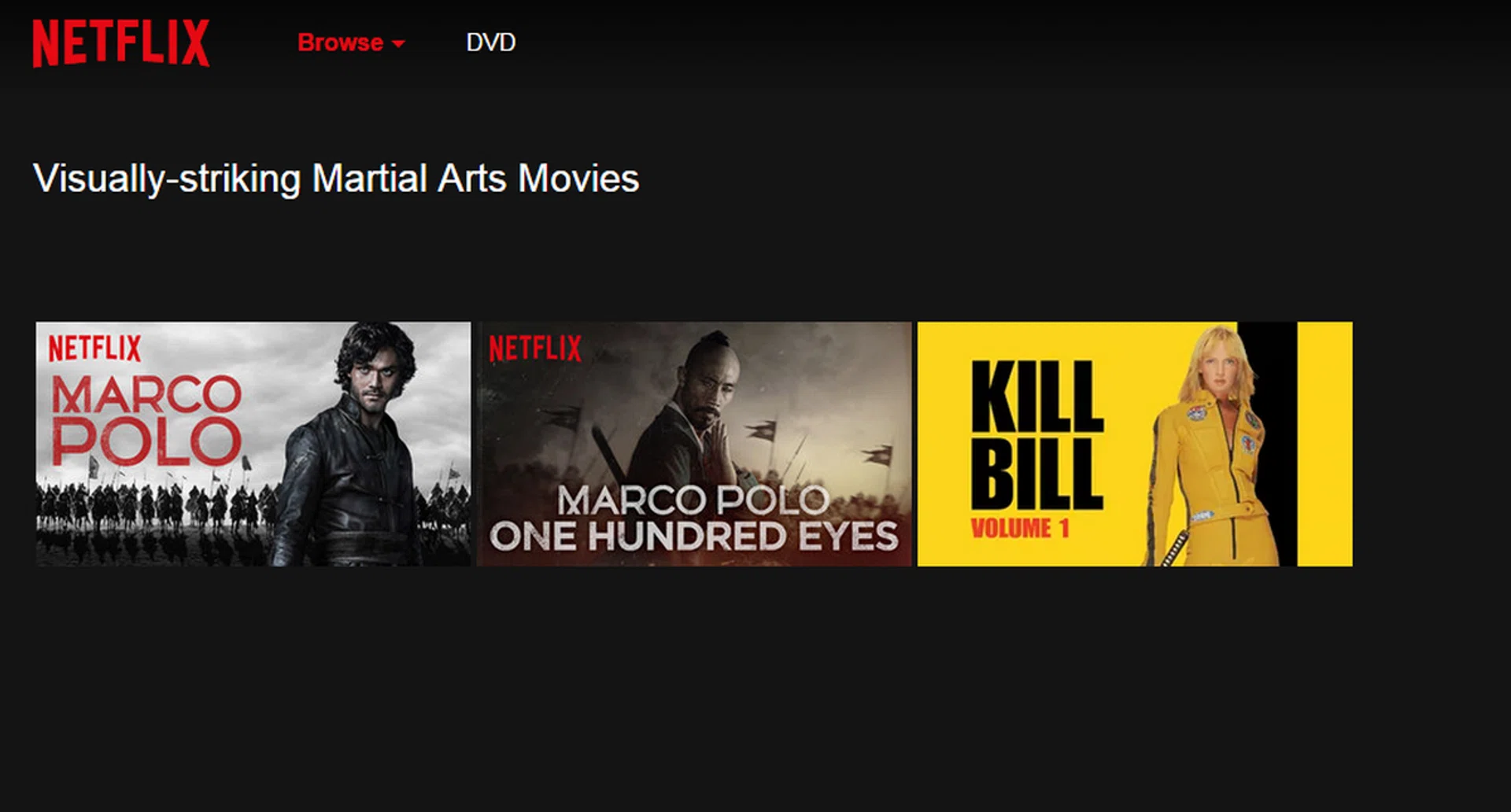Go to the DVD section

490,42
